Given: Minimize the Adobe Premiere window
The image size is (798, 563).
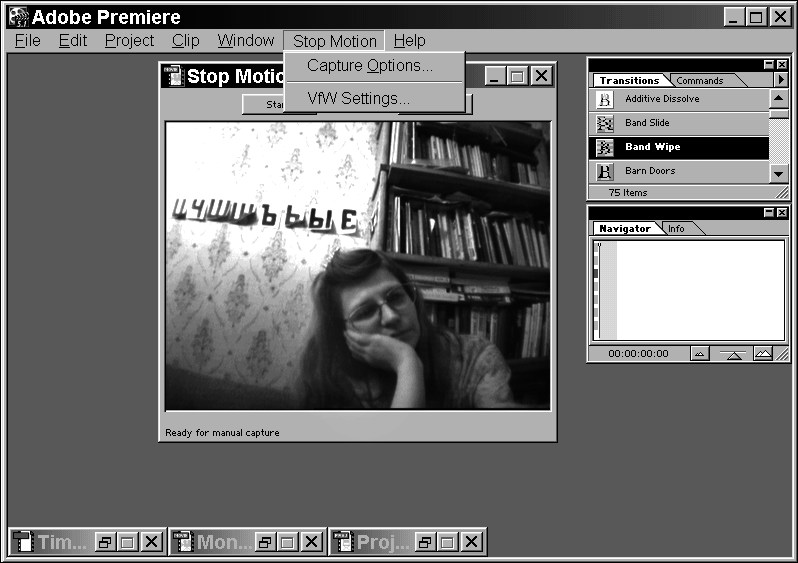Looking at the screenshot, I should pyautogui.click(x=733, y=17).
